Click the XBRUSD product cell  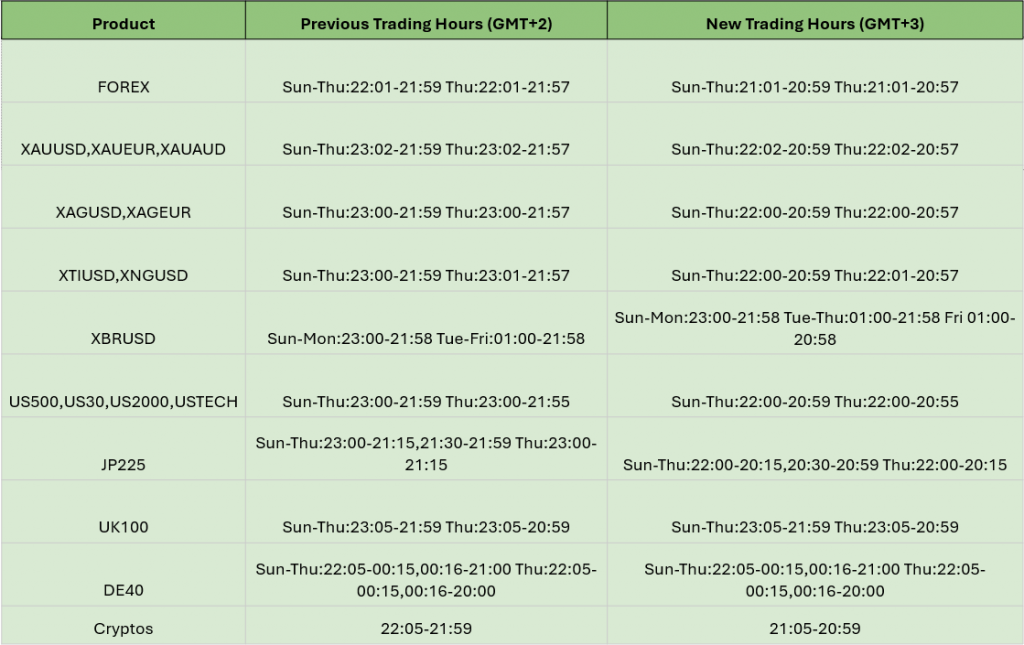click(x=123, y=322)
